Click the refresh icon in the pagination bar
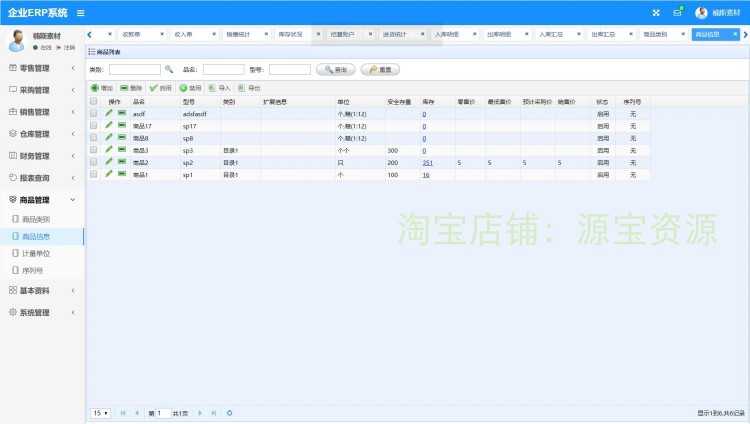The width and height of the screenshot is (750, 424). (230, 413)
